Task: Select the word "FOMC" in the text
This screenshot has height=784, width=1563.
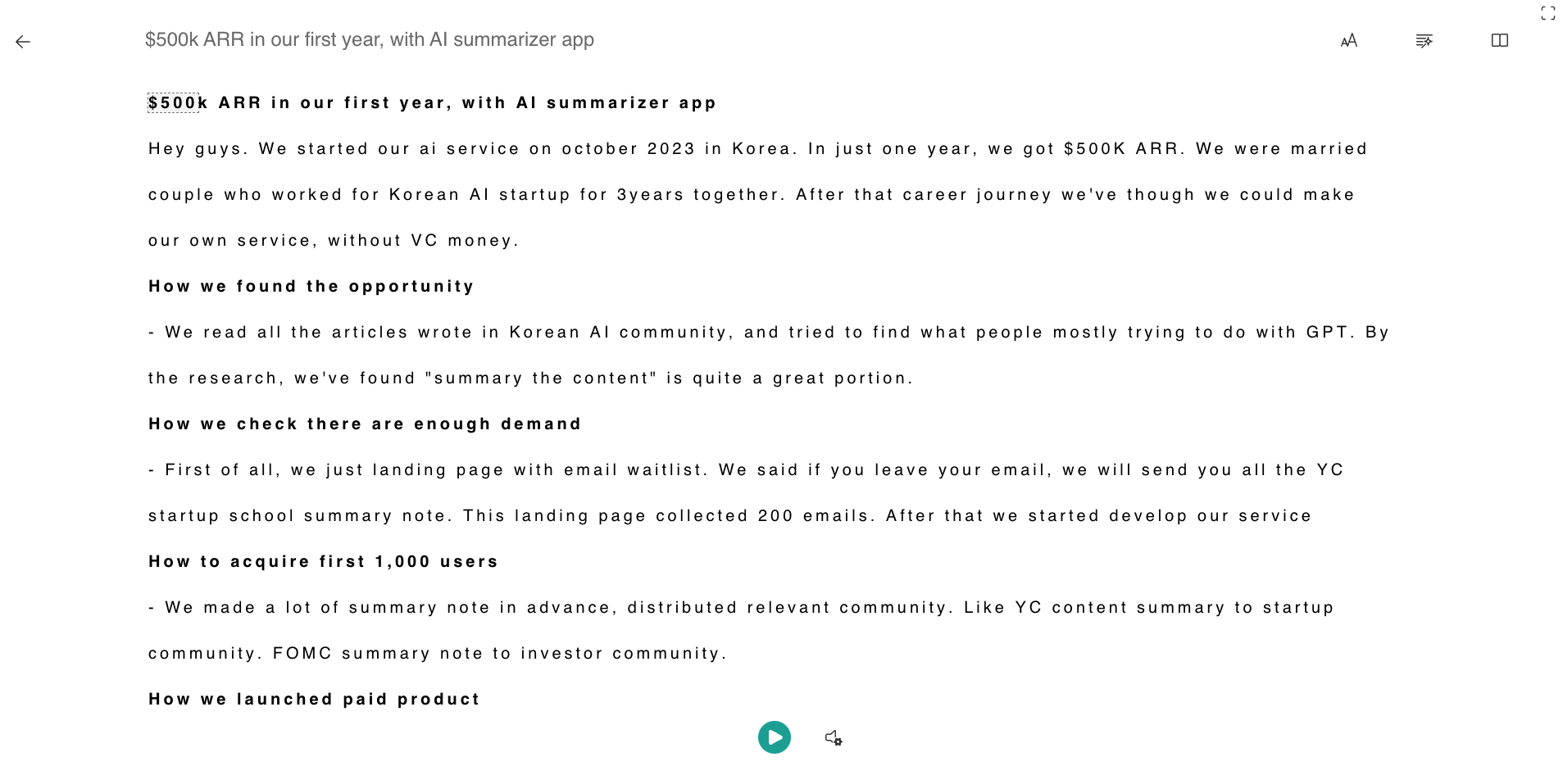Action: click(302, 654)
